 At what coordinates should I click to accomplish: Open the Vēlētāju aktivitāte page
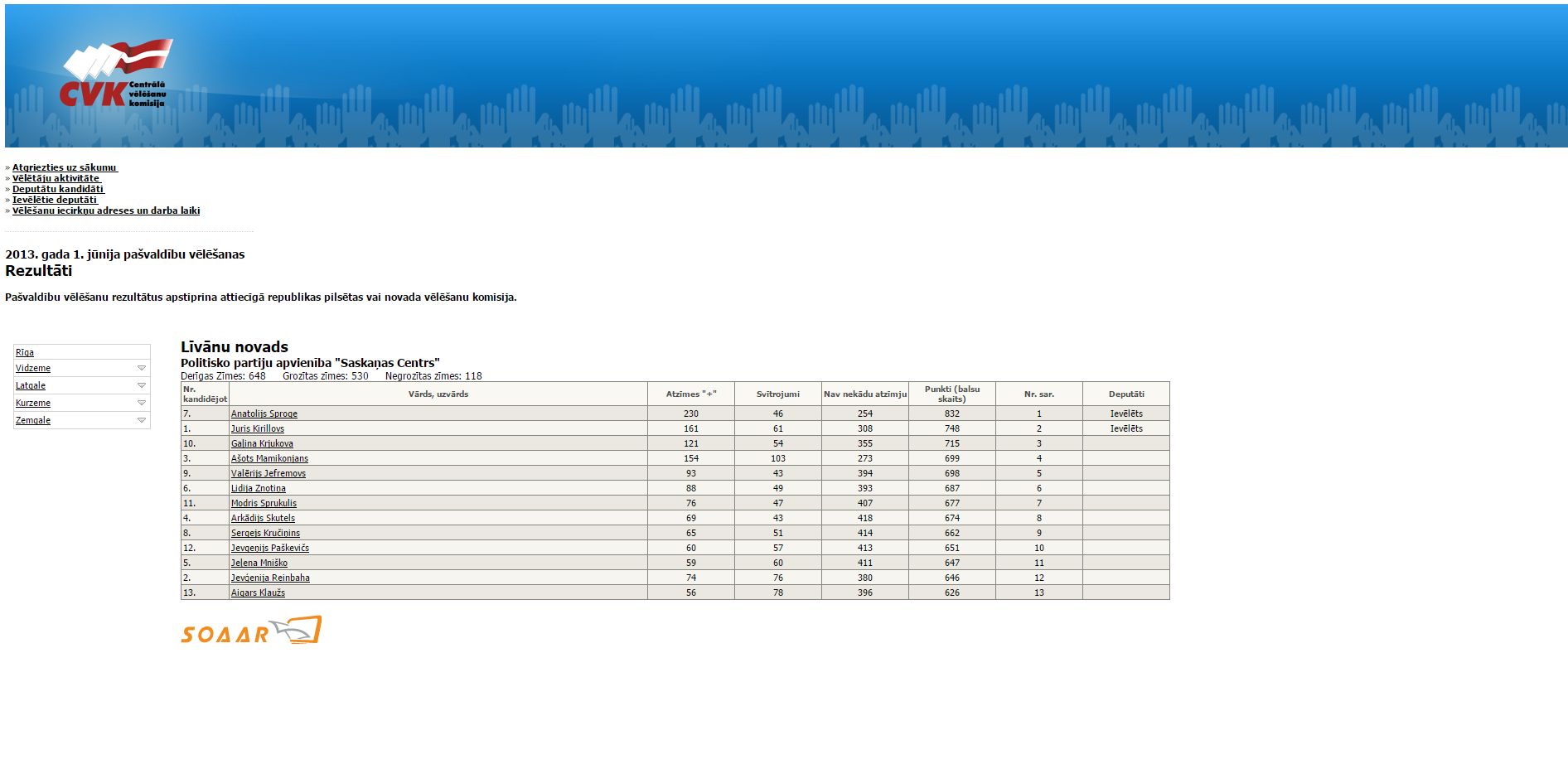(x=56, y=178)
